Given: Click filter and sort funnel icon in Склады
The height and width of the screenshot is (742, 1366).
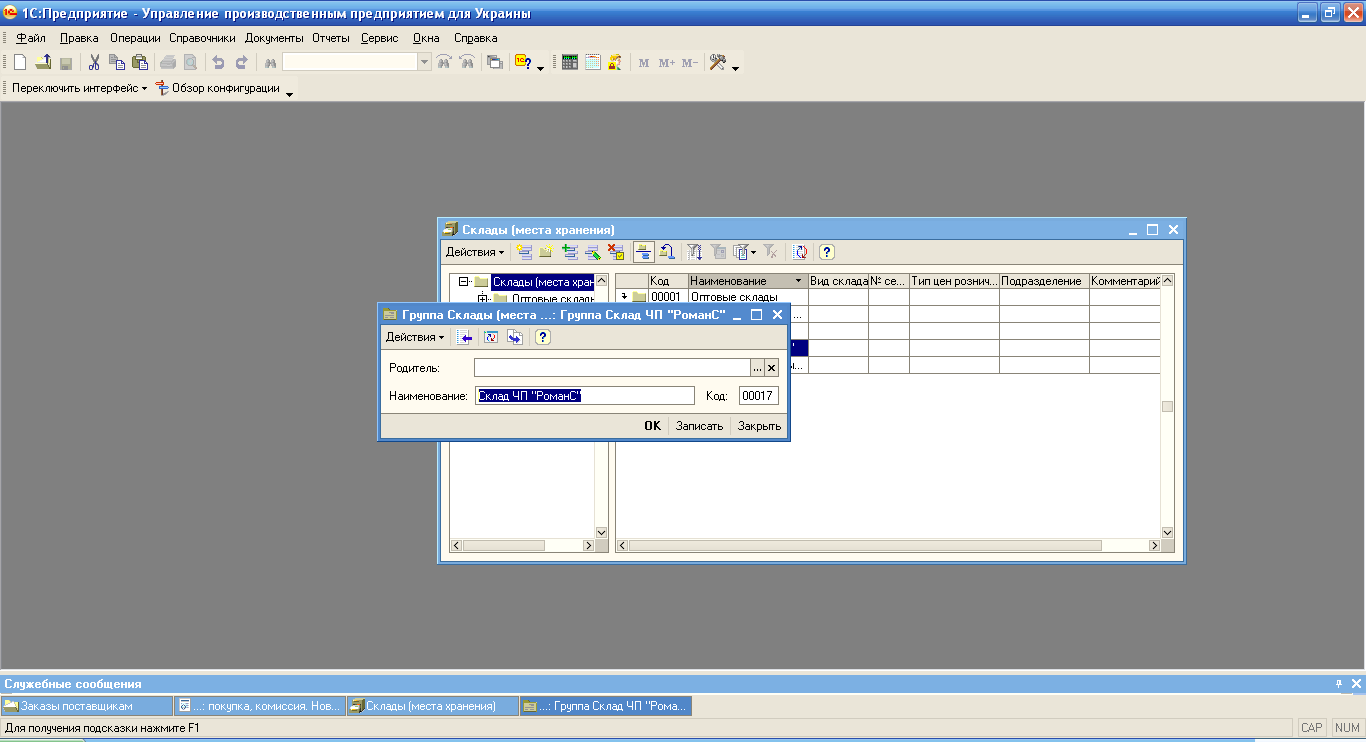Looking at the screenshot, I should point(695,252).
